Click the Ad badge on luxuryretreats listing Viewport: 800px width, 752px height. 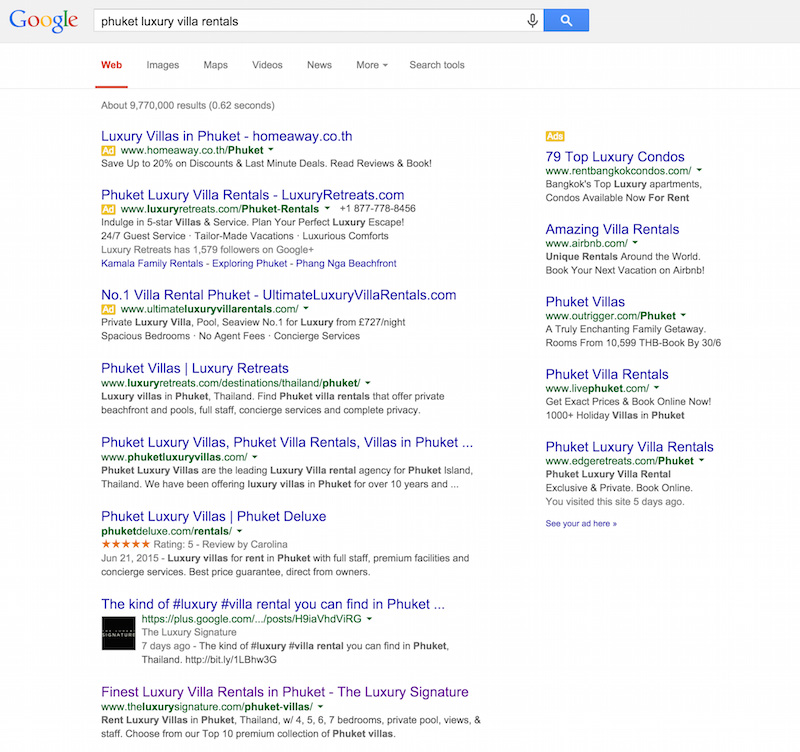click(x=108, y=209)
